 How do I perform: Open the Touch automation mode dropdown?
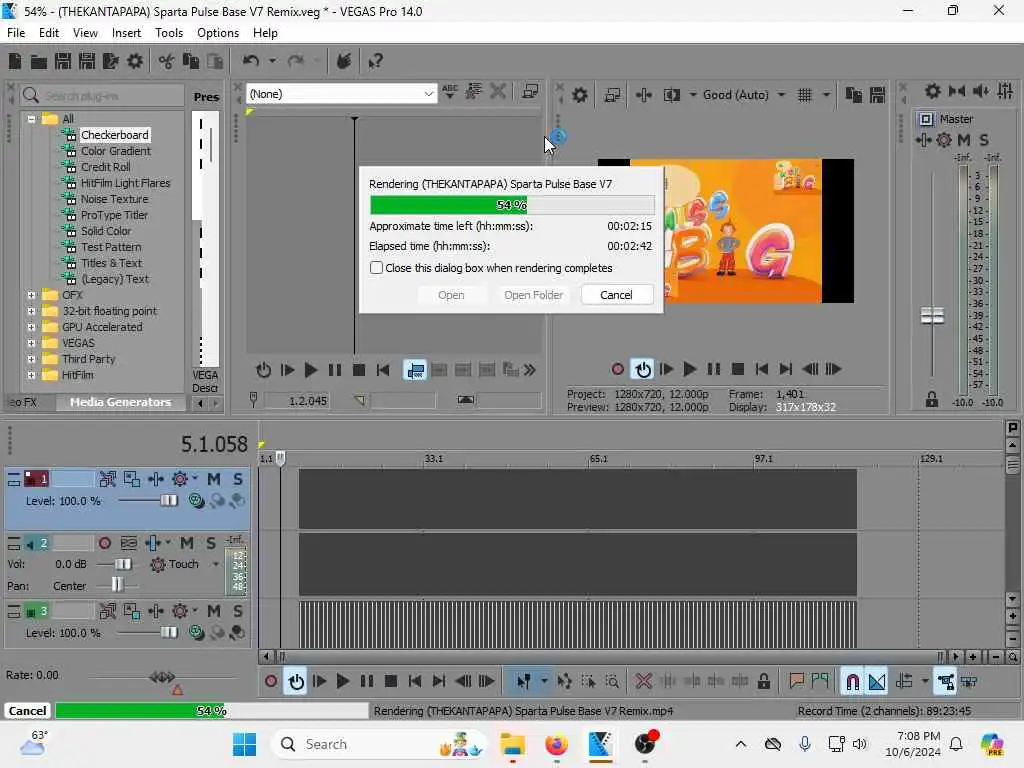coord(216,564)
